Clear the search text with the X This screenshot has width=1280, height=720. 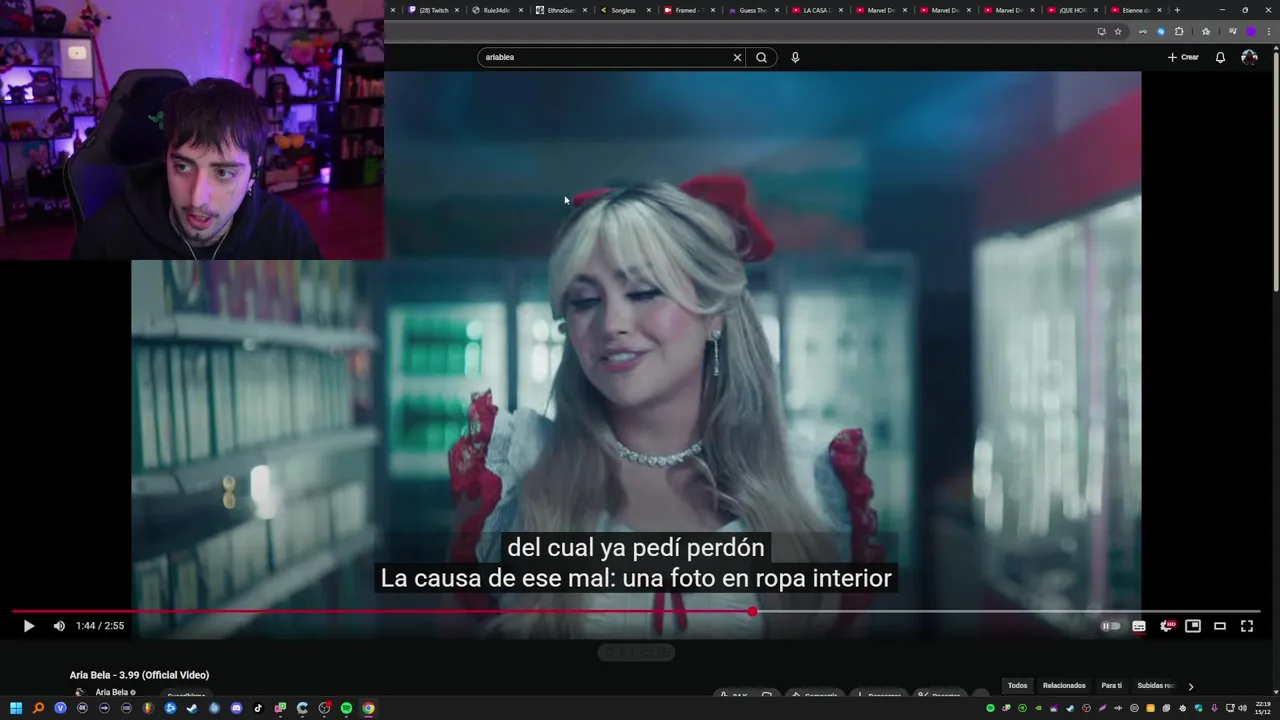[737, 57]
